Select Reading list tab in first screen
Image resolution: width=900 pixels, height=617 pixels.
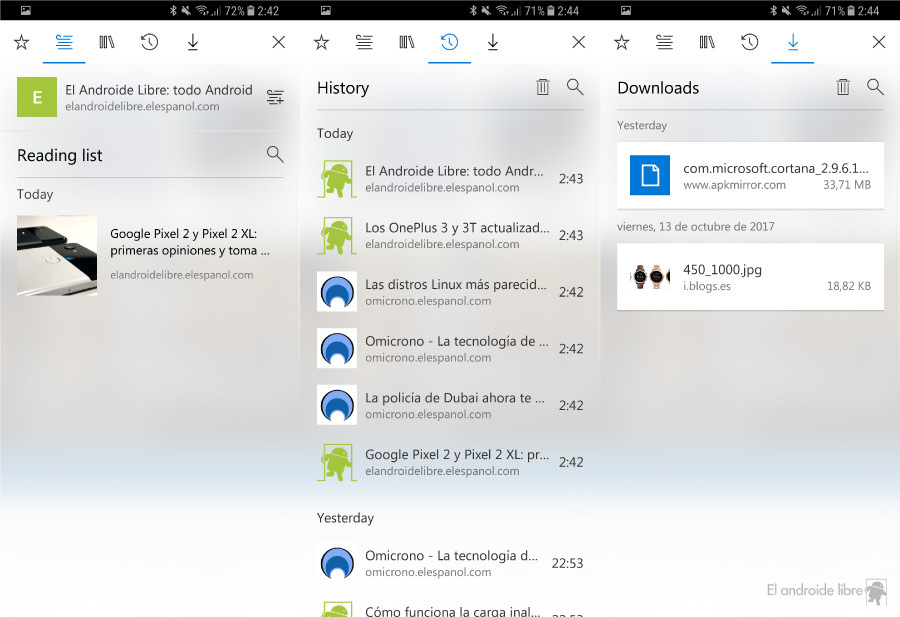point(64,42)
